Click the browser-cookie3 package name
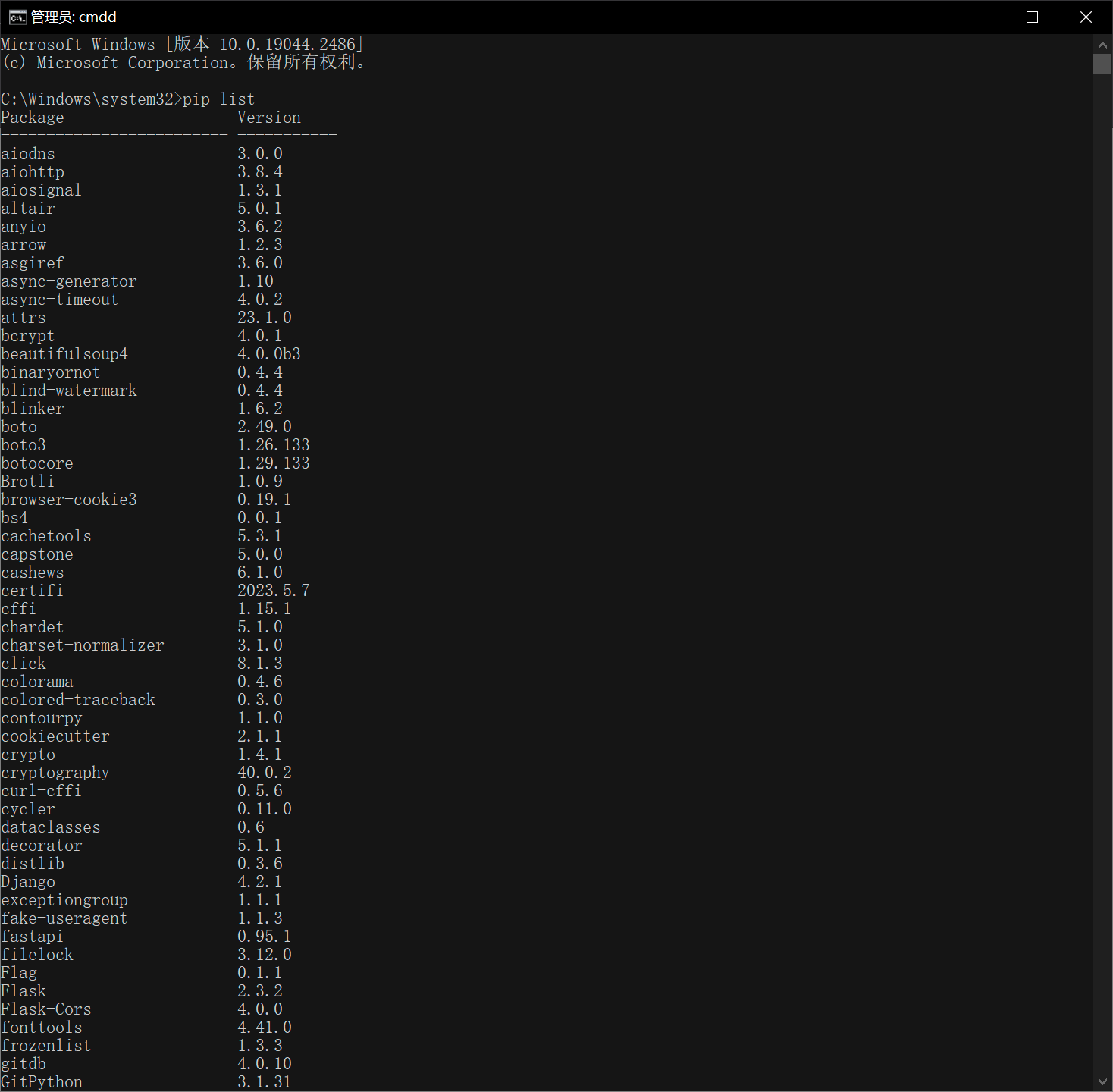Viewport: 1113px width, 1092px height. [x=69, y=500]
